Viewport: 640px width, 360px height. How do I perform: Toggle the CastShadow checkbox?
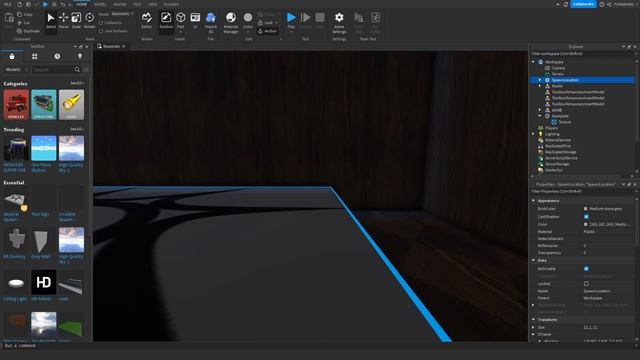[x=586, y=216]
